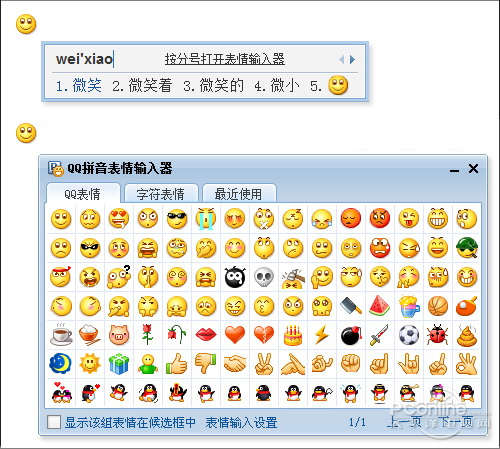Choose the birthday cake emoji
Screen dimensions: 500x449
293,335
